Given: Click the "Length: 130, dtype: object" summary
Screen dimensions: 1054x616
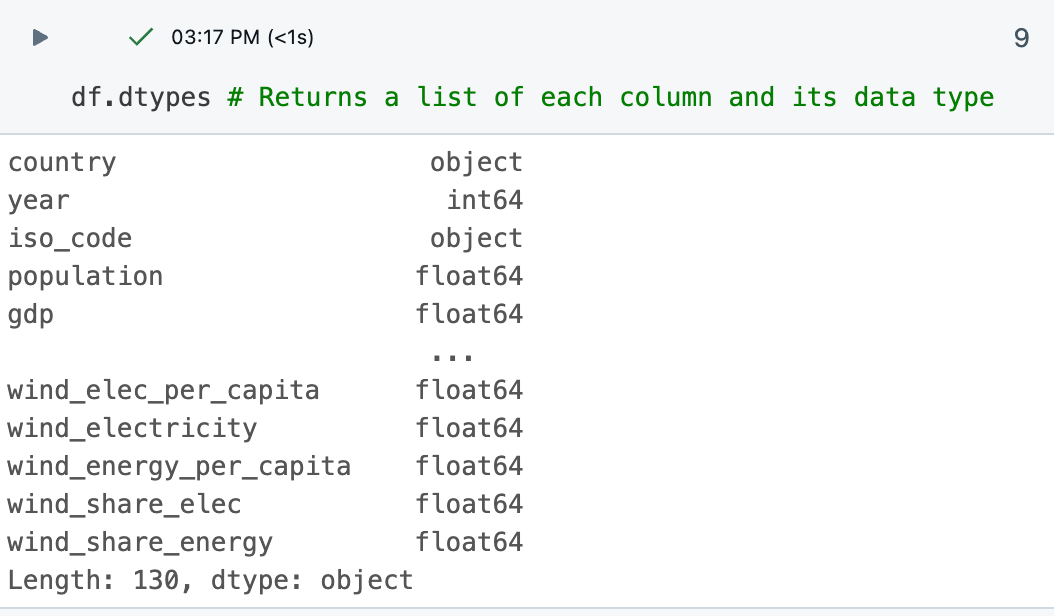Looking at the screenshot, I should pos(210,580).
